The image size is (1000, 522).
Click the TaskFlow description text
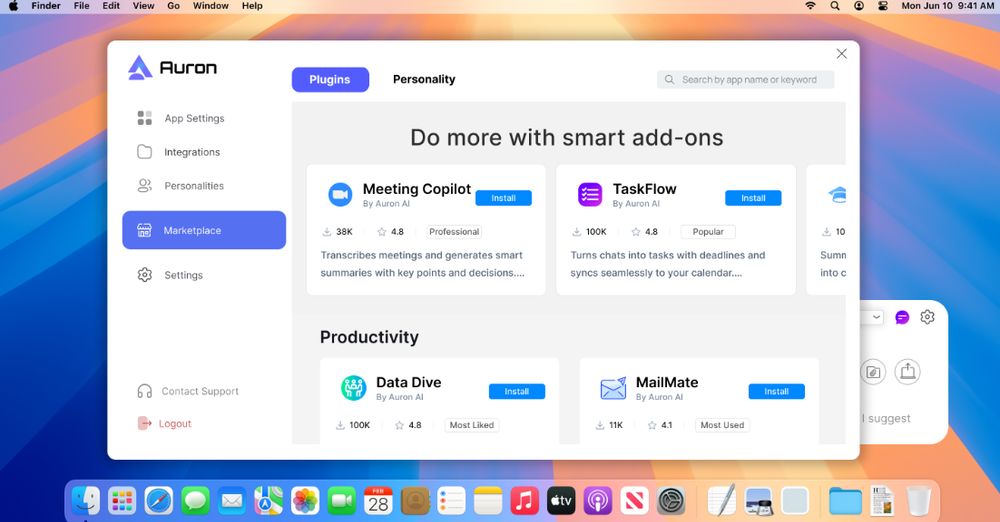pos(668,264)
